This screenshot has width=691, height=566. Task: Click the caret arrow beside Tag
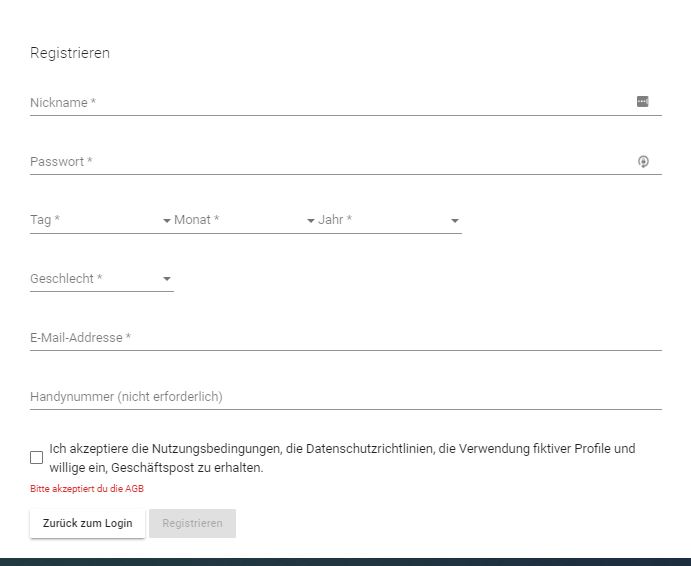167,221
